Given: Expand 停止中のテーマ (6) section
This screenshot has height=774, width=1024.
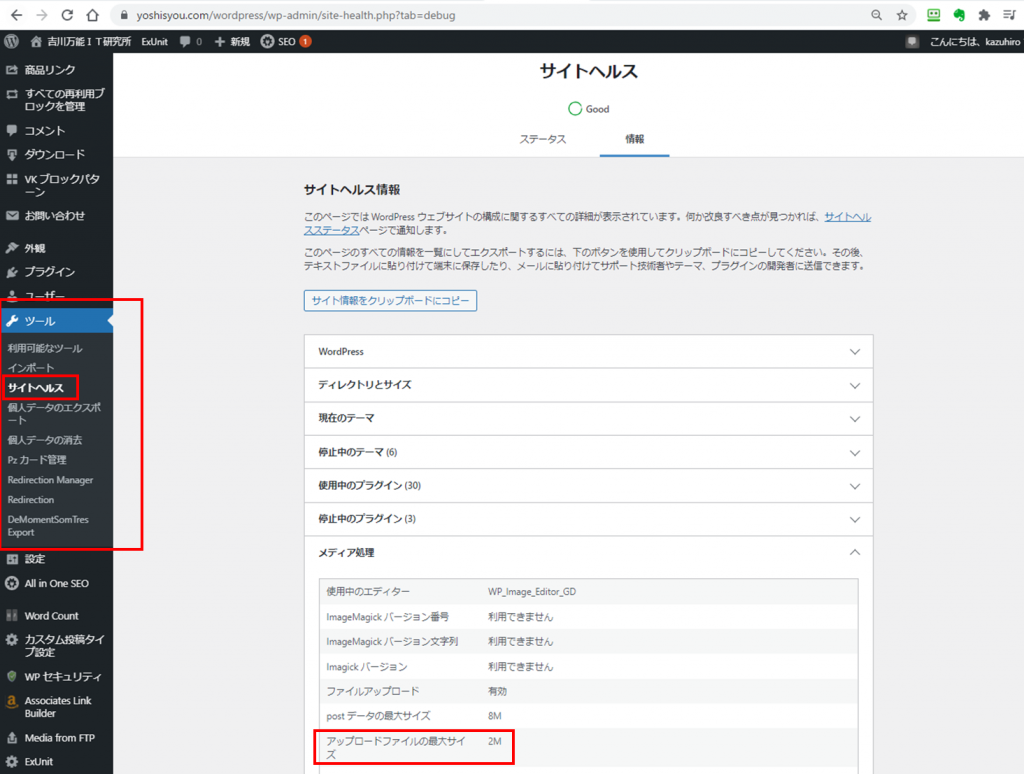Looking at the screenshot, I should point(588,452).
